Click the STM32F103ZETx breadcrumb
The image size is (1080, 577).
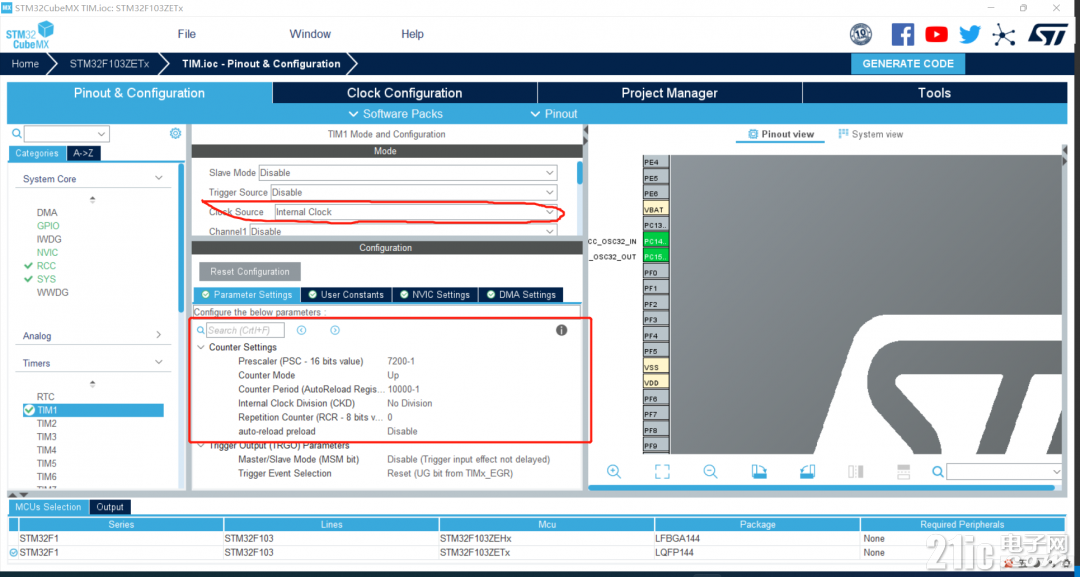click(110, 64)
